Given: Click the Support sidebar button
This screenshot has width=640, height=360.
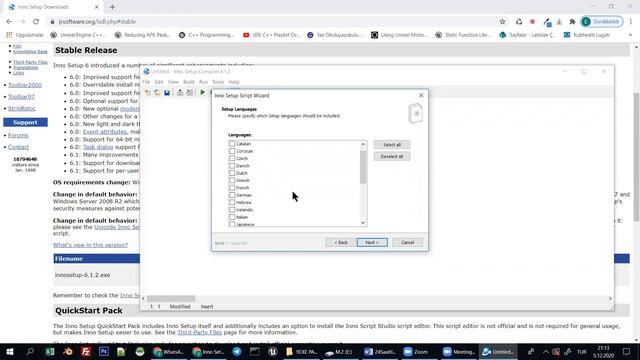Looking at the screenshot, I should [x=25, y=122].
